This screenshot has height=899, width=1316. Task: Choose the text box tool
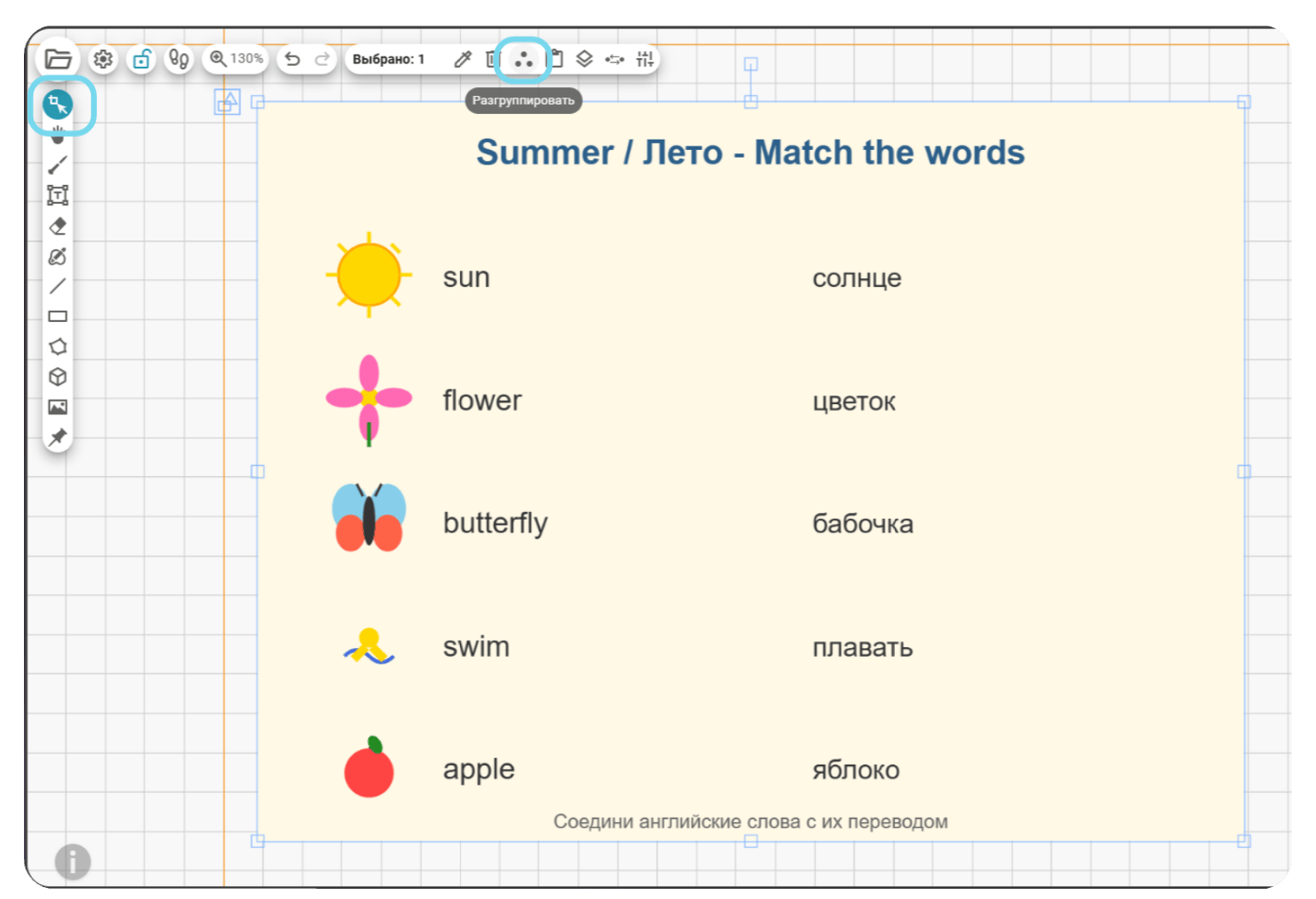(58, 195)
